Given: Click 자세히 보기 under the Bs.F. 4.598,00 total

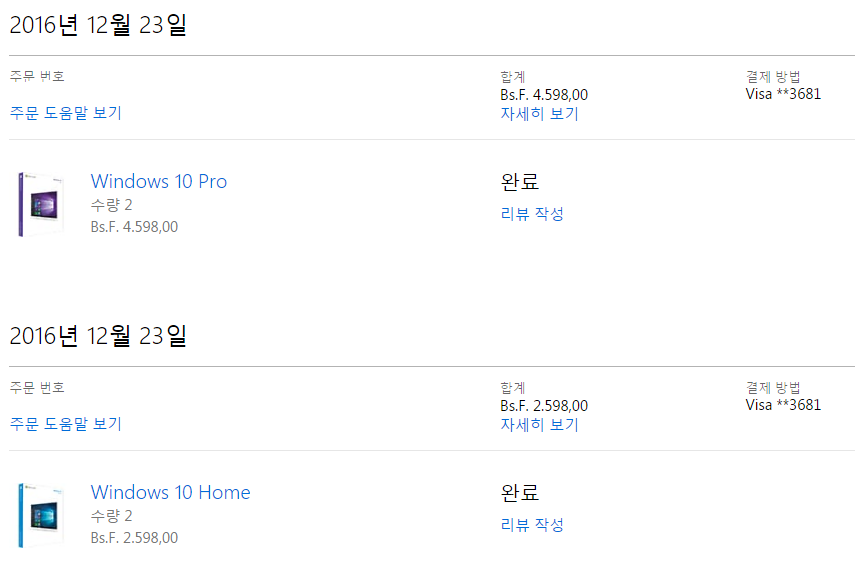Looking at the screenshot, I should click(x=539, y=113).
